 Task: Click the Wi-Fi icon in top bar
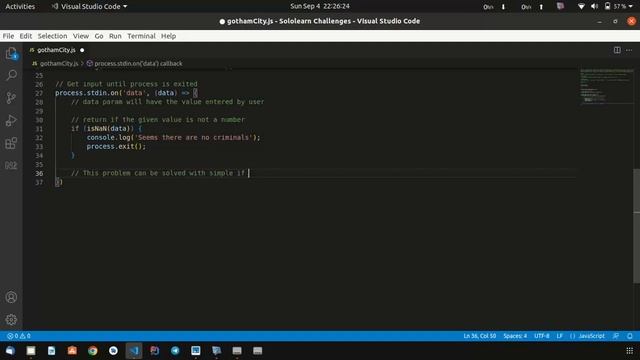(581, 6)
